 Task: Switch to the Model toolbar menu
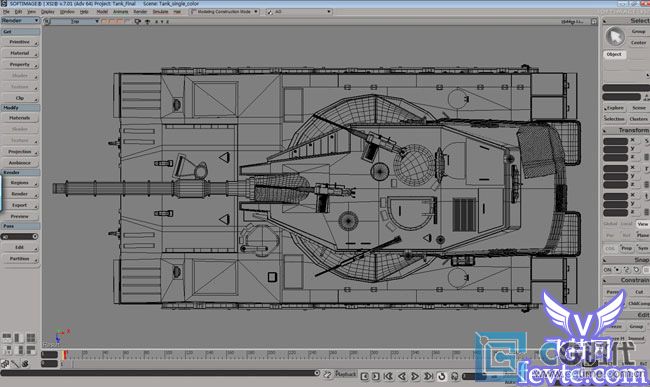tap(102, 12)
